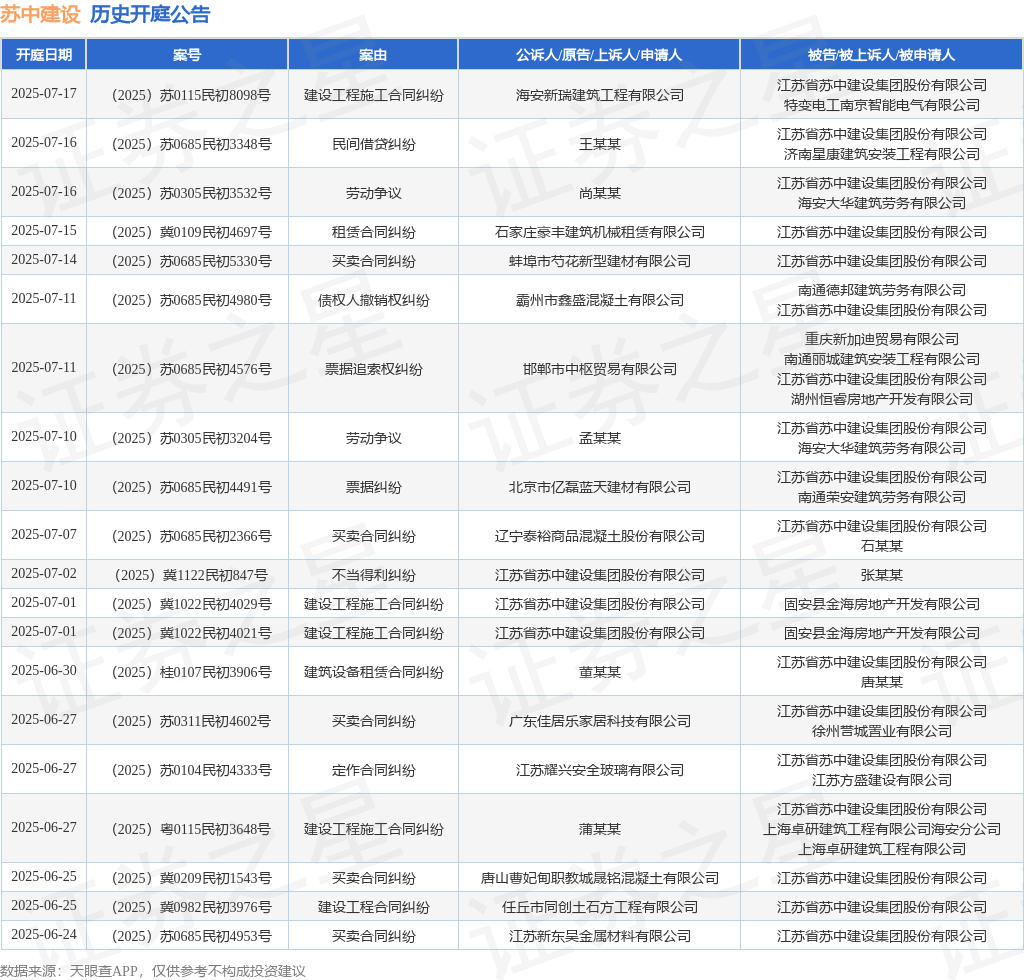
Task: Click plaintiff 江苏耀兴安全玻璃有限公司
Action: tap(600, 770)
